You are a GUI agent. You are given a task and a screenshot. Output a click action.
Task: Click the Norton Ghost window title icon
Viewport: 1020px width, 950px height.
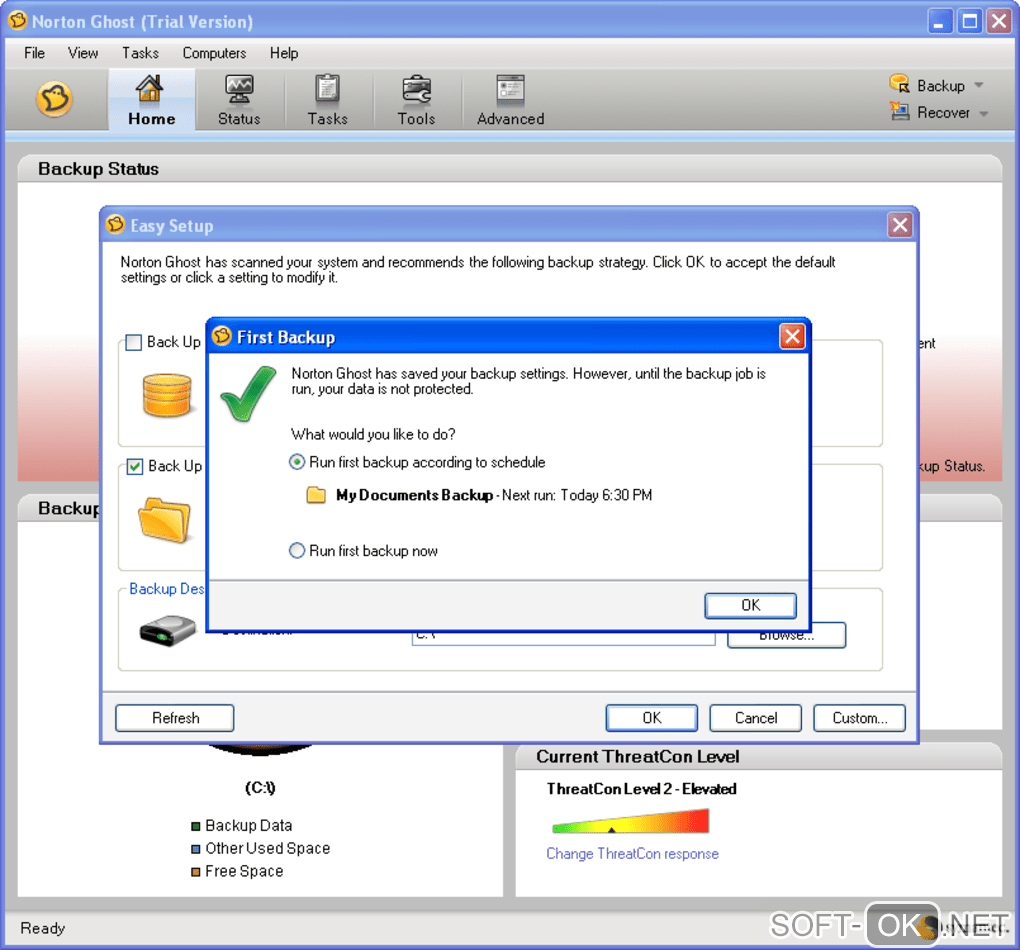(x=18, y=21)
